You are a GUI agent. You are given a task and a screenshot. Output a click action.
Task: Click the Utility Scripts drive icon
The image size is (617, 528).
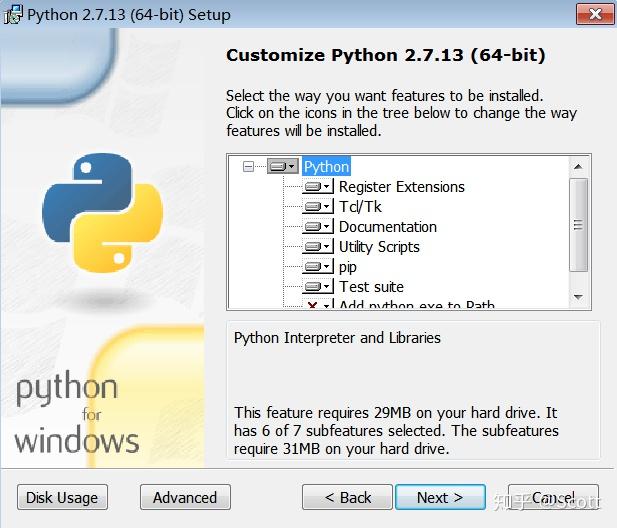tap(318, 247)
